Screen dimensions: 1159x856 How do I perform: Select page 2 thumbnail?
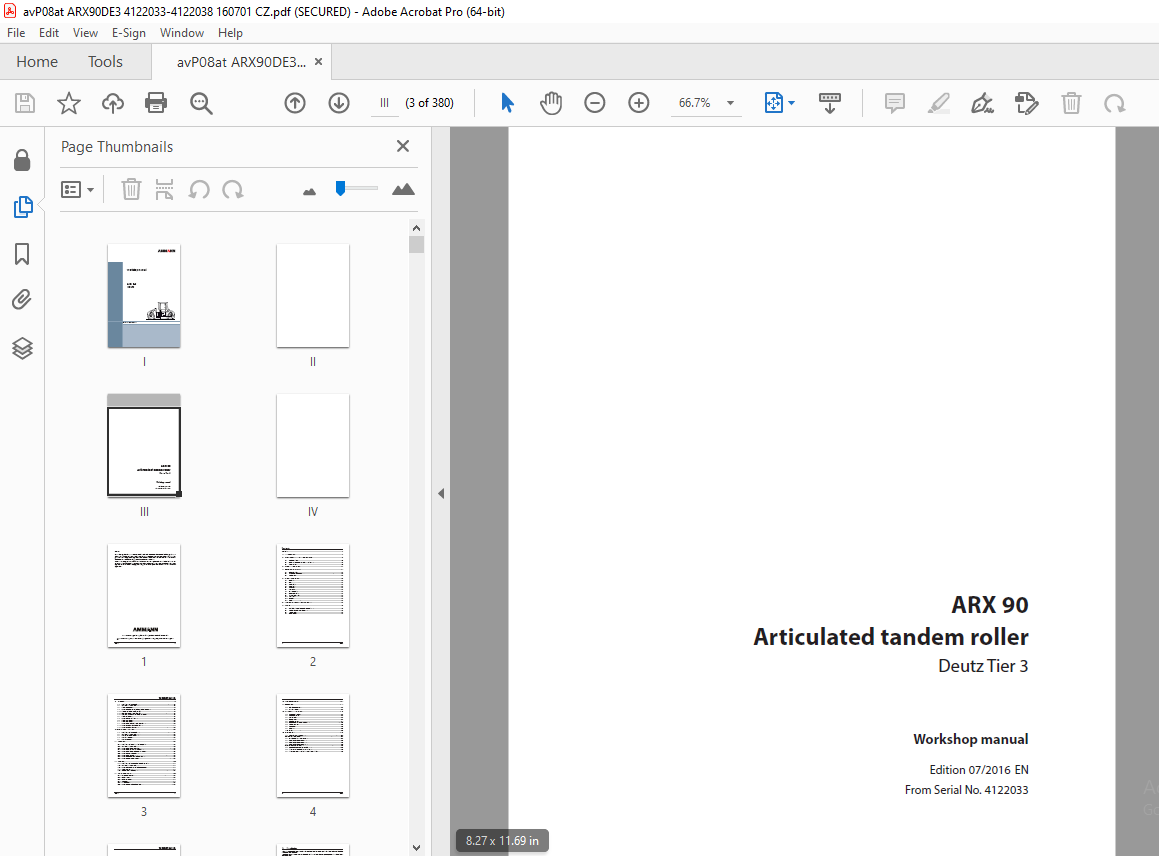pyautogui.click(x=313, y=596)
